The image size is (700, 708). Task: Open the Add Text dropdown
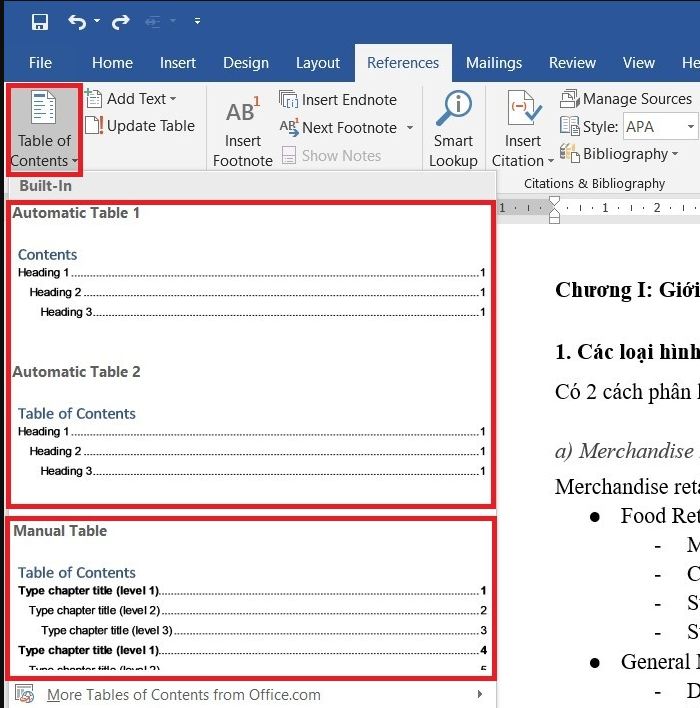tap(131, 98)
